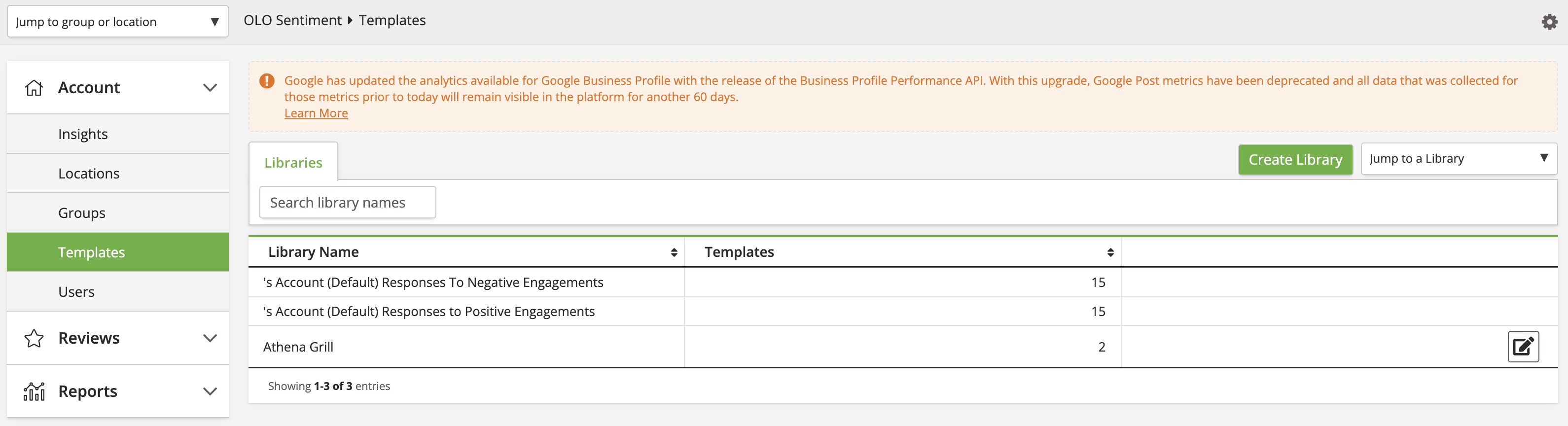Click the Templates breadcrumb
Image resolution: width=1568 pixels, height=426 pixels.
coord(392,20)
